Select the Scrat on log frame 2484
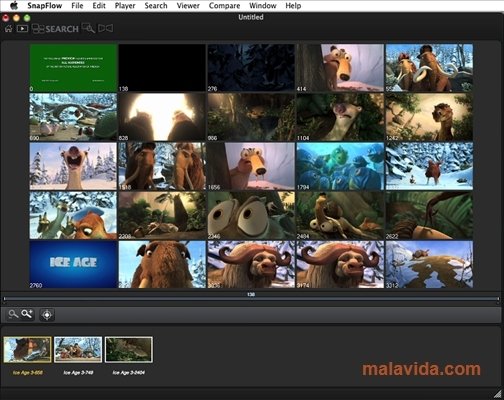 (340, 215)
